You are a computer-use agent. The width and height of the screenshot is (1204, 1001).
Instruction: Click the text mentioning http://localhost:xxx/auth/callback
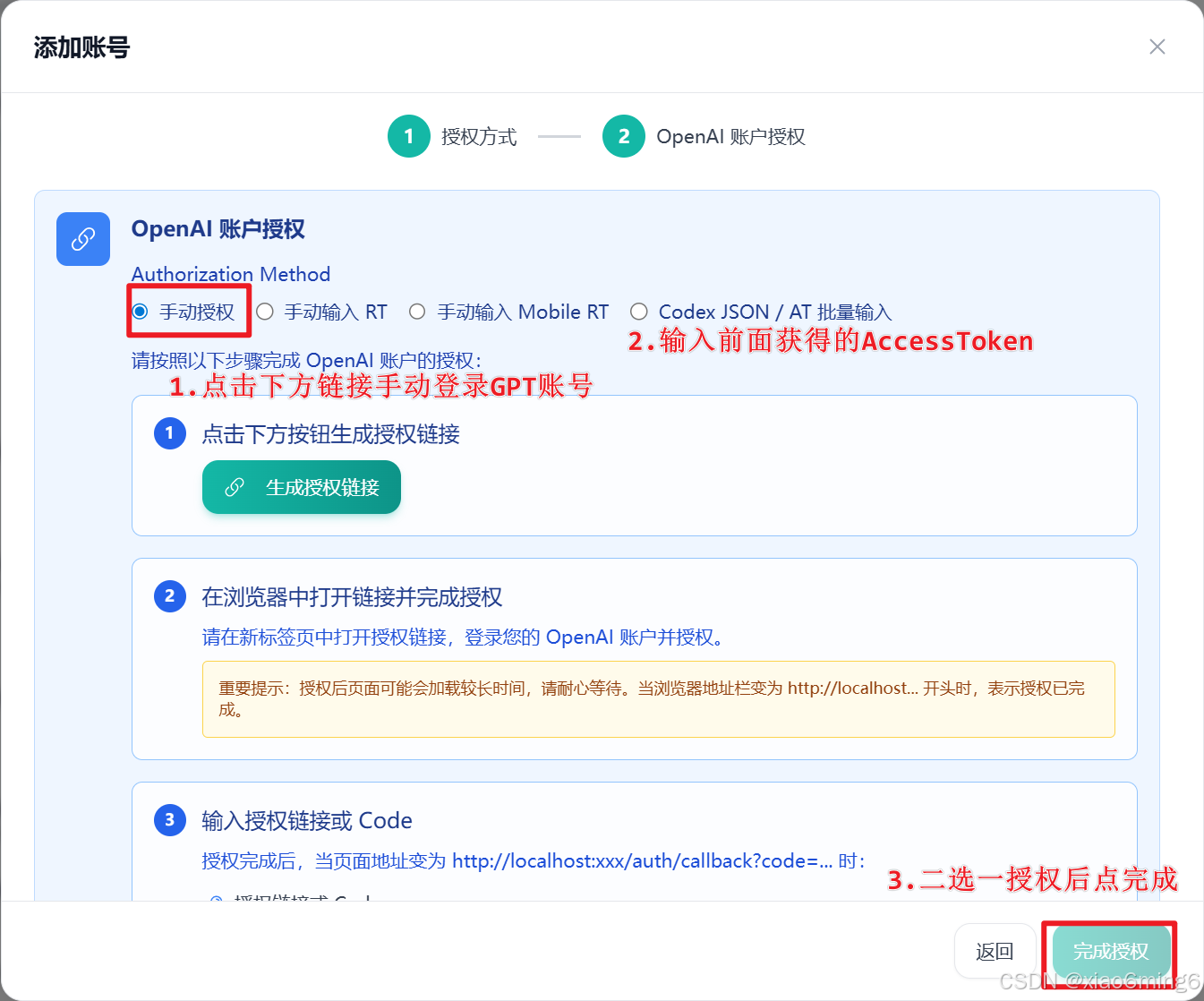coord(534,861)
